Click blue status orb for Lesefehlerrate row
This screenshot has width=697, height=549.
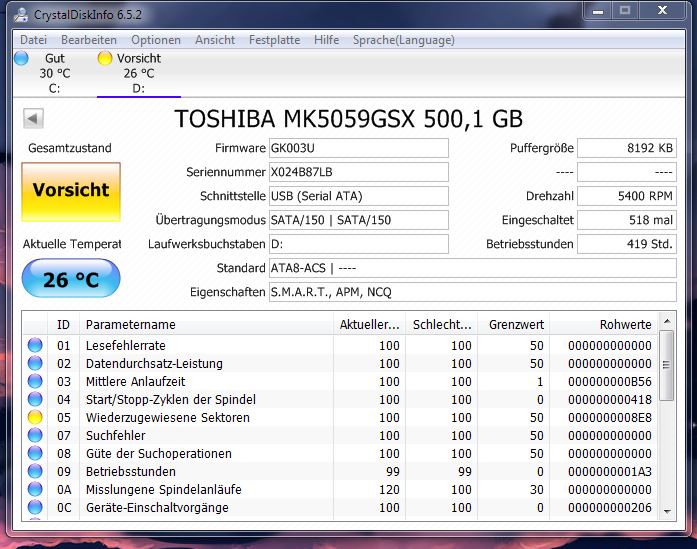(x=35, y=345)
